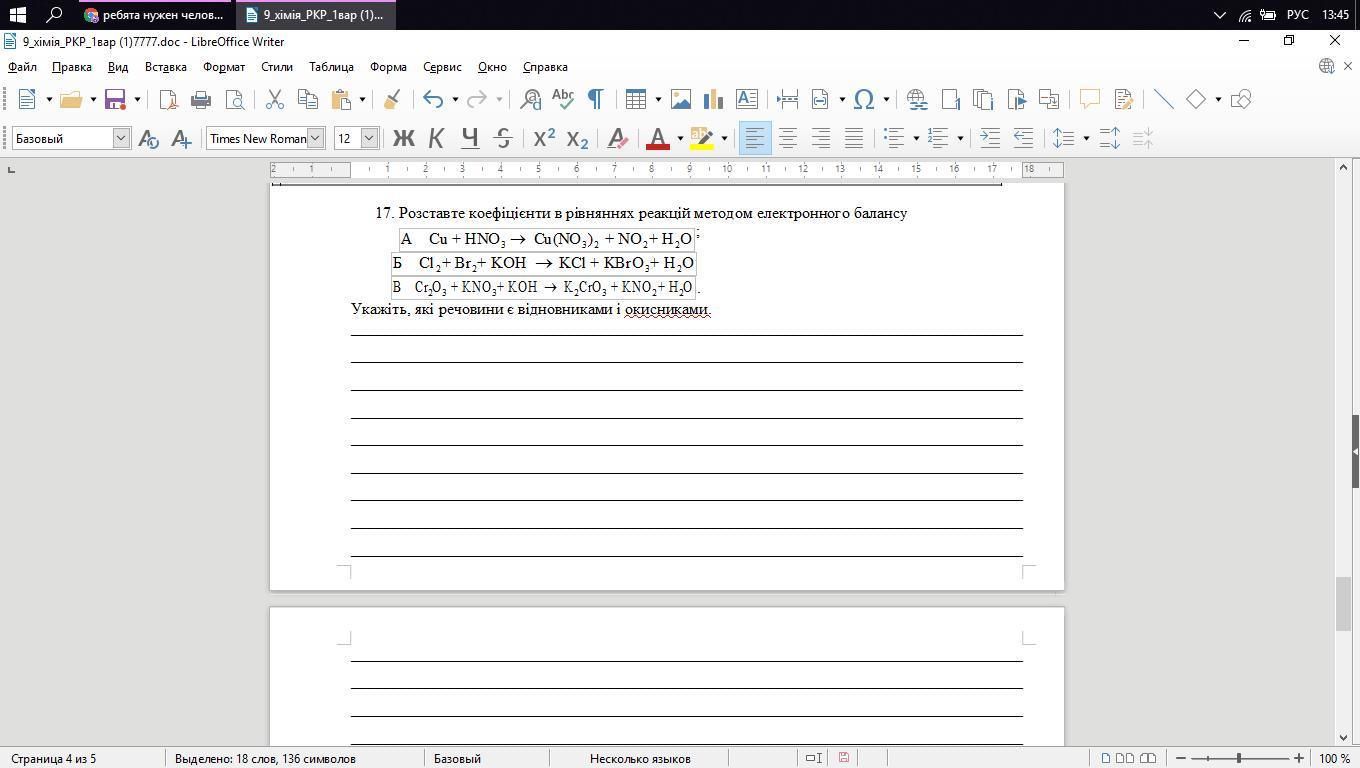Insert an image from the toolbar
Screen dimensions: 1360x768
coord(681,99)
